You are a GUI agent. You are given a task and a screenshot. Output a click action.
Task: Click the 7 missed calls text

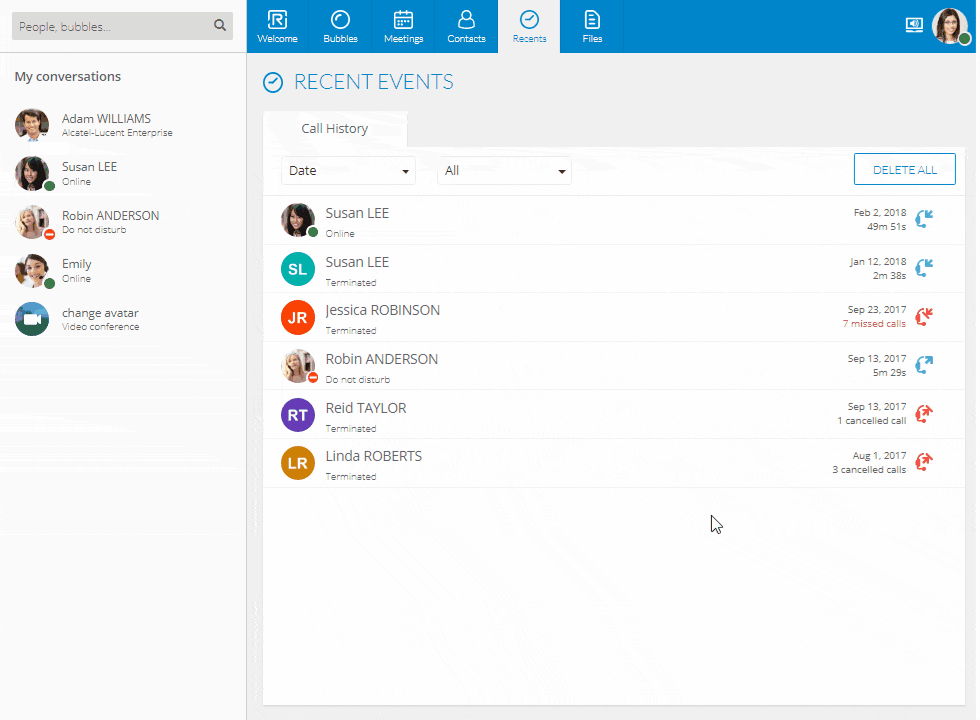coord(874,324)
